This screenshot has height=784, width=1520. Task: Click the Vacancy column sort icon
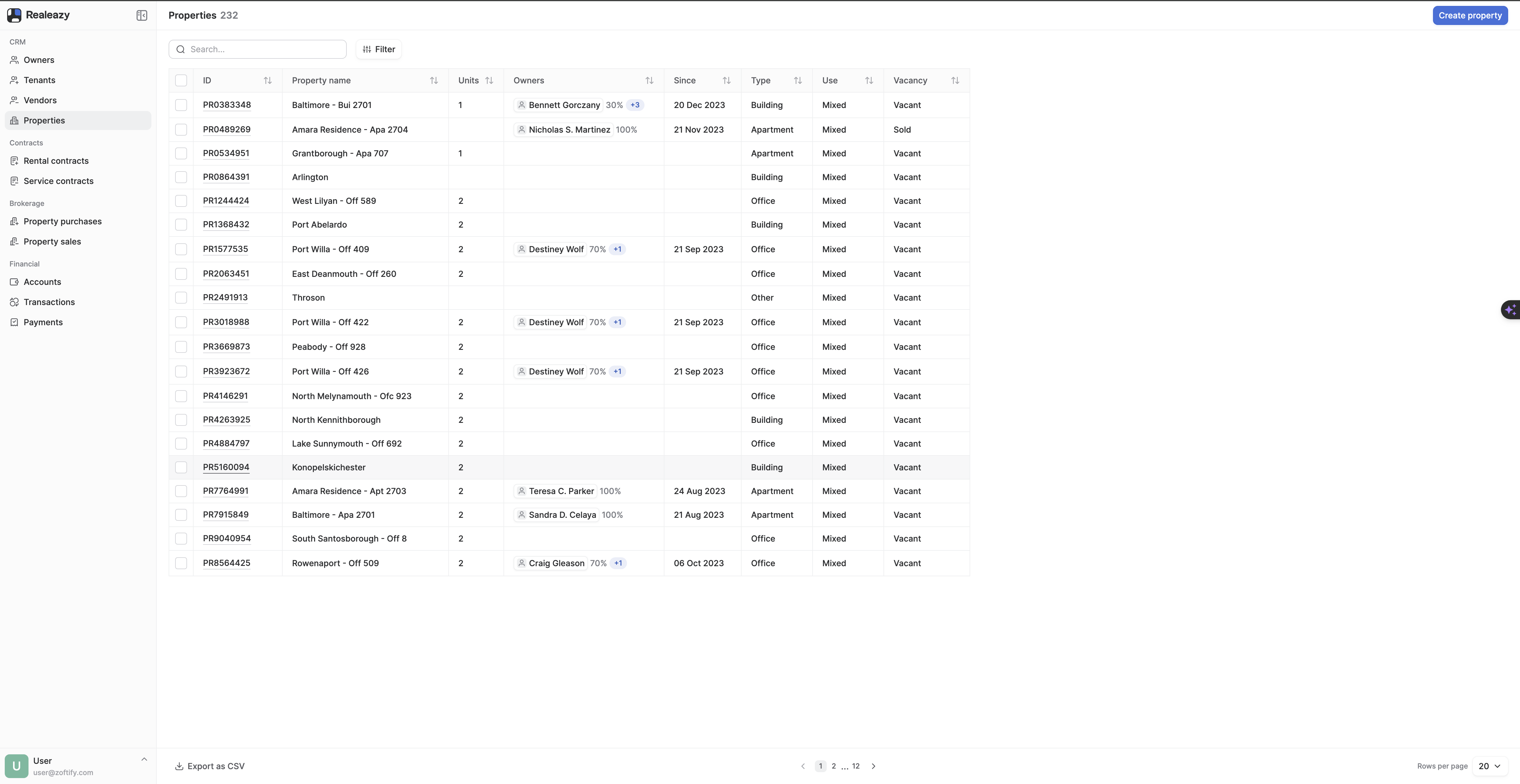[x=955, y=81]
